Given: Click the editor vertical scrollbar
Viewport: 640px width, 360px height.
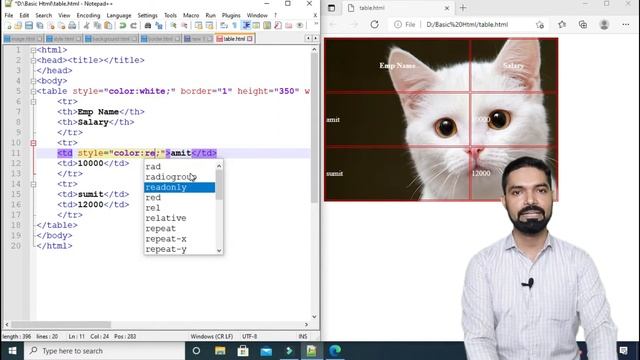Looking at the screenshot, I should [314, 183].
